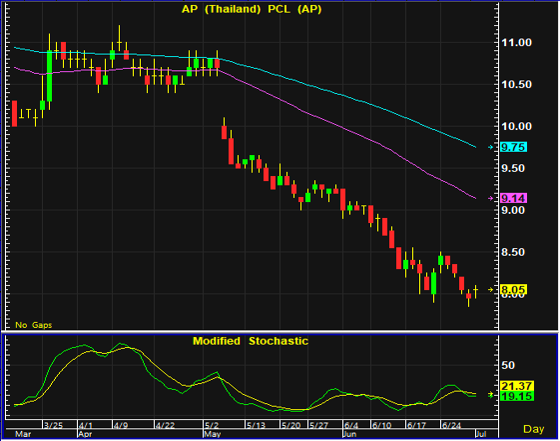Screen dimensions: 560x441
Task: Click the 6/10 date marker
Action: coord(382,425)
